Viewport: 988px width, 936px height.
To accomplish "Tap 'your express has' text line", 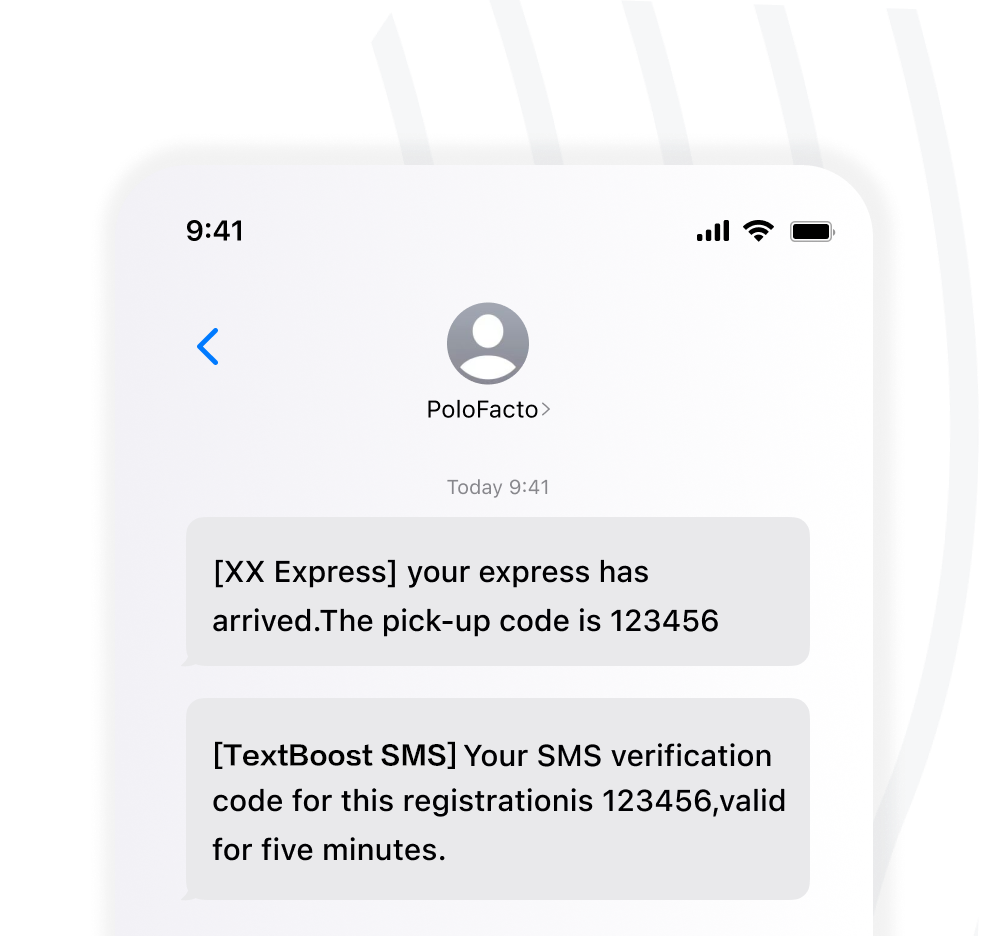I will tap(528, 572).
